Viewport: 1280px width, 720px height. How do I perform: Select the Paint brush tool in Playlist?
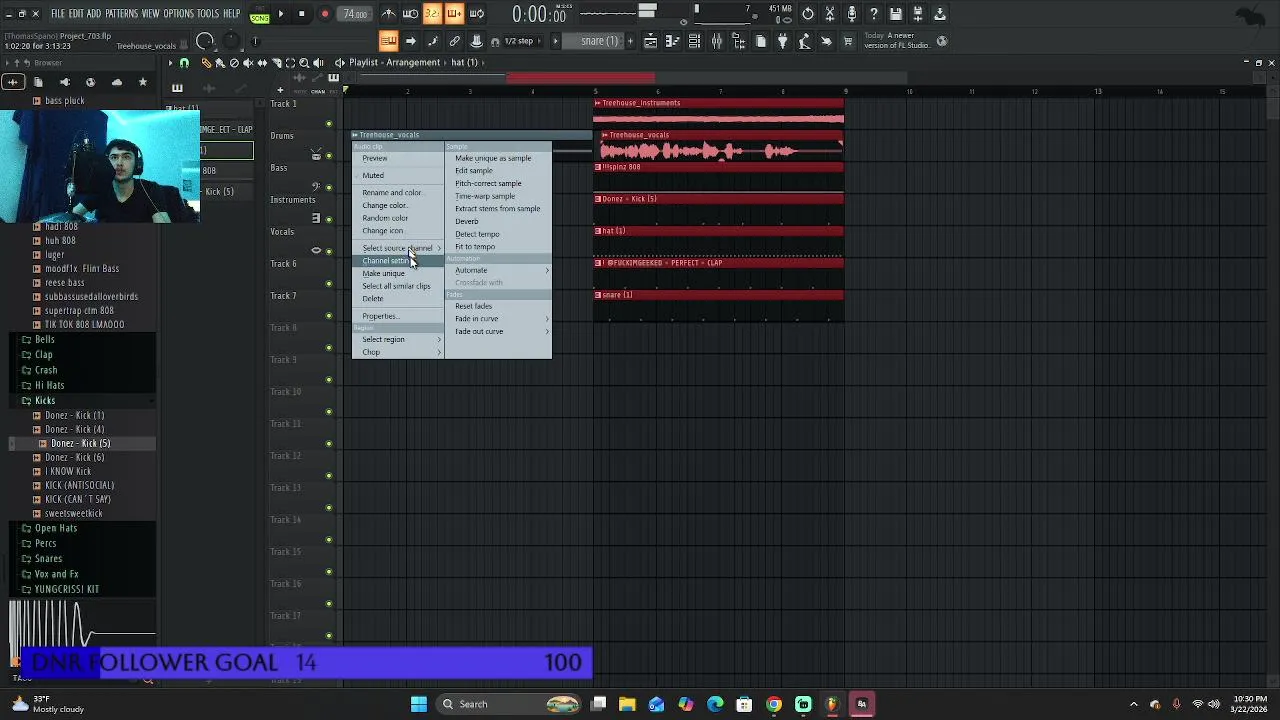coord(220,63)
